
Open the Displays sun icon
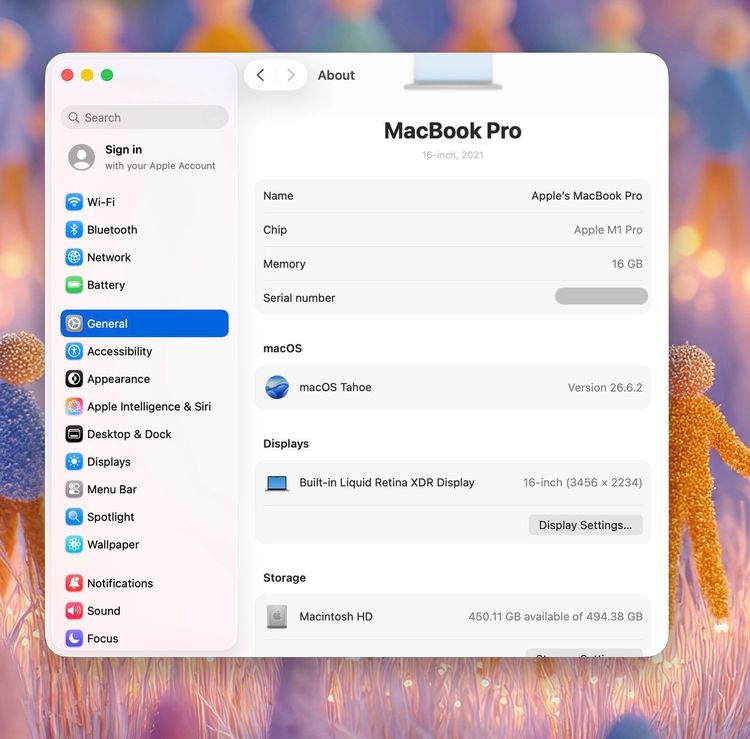pos(74,462)
